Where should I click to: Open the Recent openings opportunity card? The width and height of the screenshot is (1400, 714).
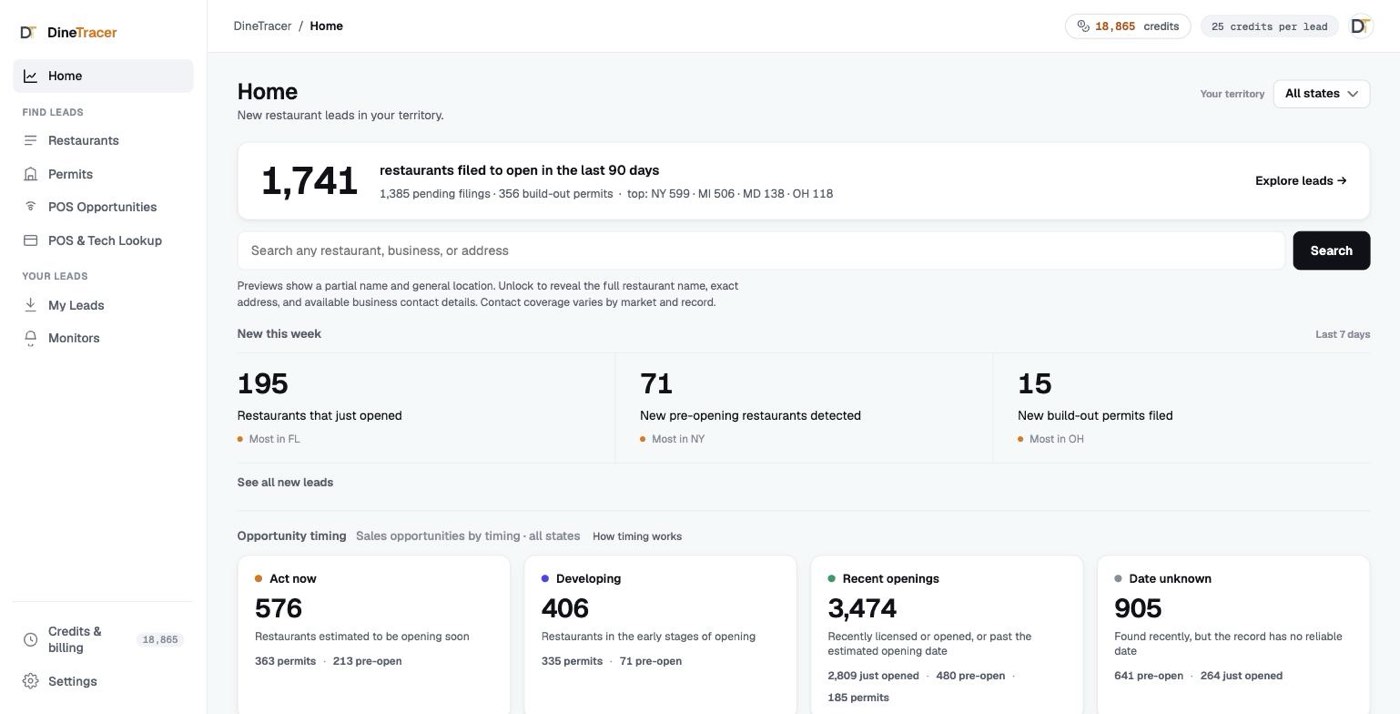coord(947,635)
